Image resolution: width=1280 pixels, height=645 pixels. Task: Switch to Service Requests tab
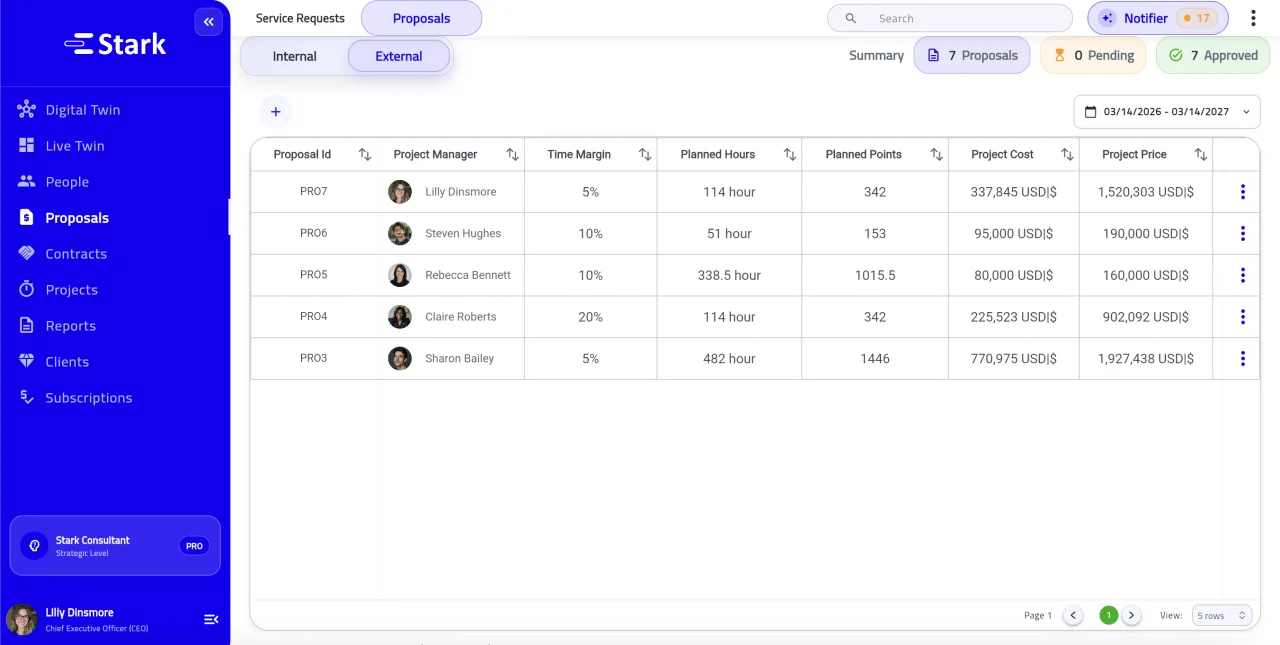click(x=300, y=18)
